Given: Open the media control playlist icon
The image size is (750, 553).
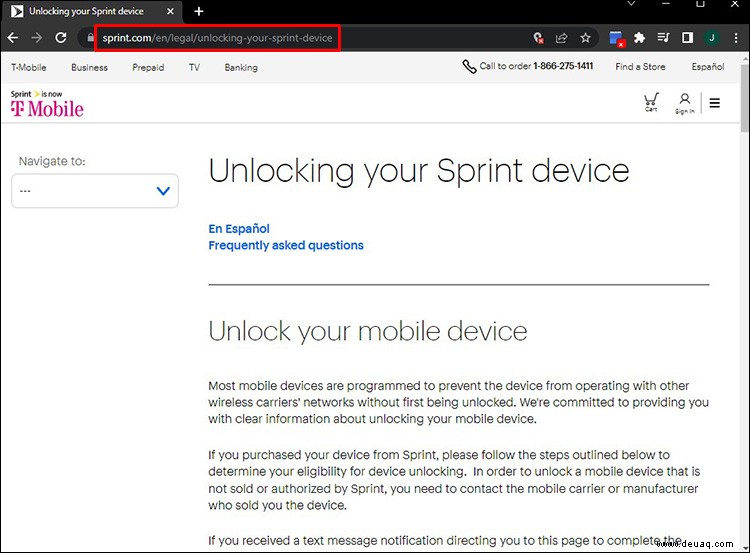Looking at the screenshot, I should point(663,37).
